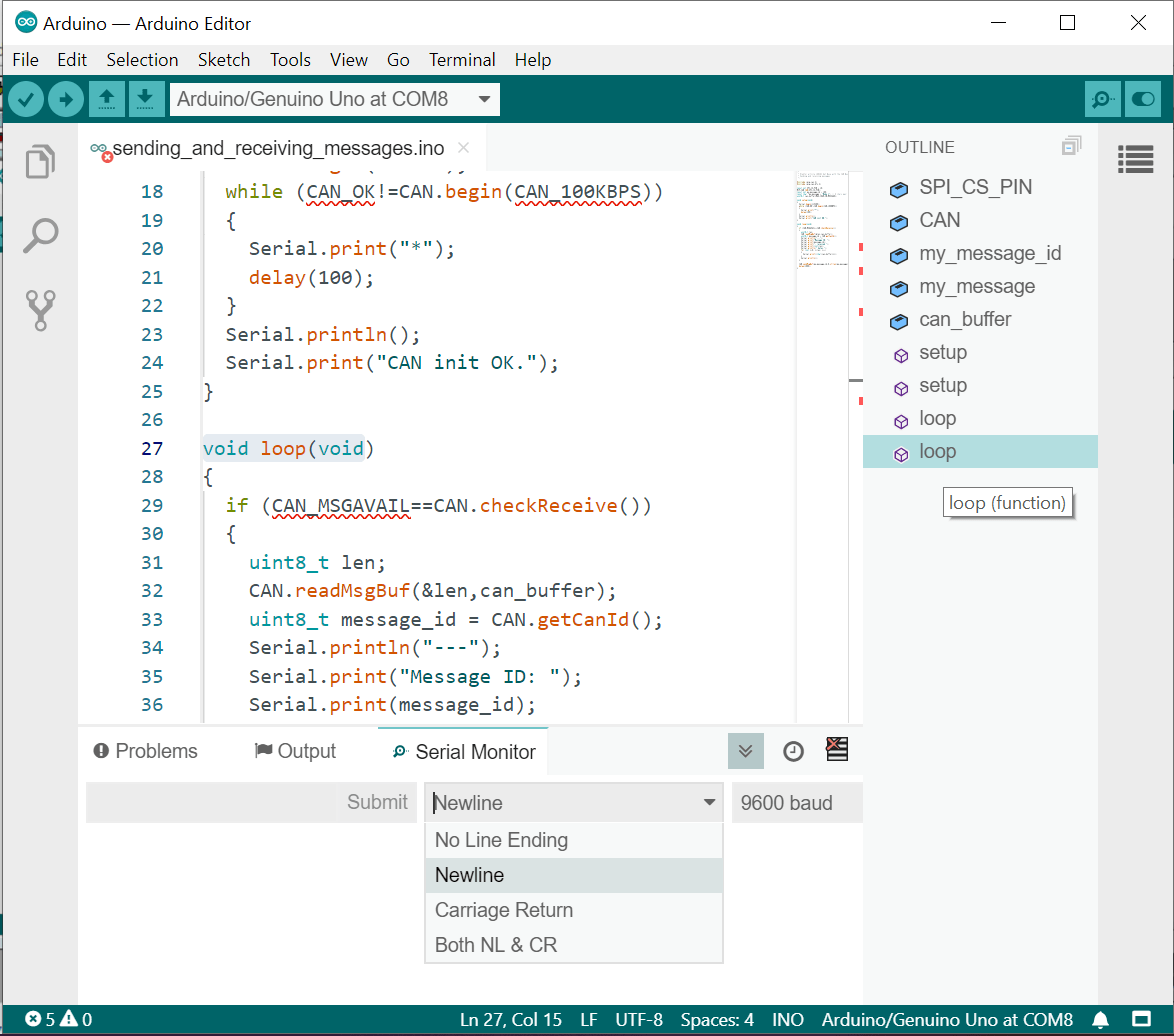Close the sending_and_receiving_messages.ino tab
Screen dimensions: 1174x1036
463,147
